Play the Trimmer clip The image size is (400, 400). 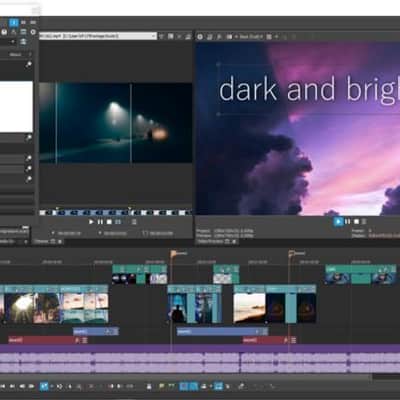(x=91, y=222)
